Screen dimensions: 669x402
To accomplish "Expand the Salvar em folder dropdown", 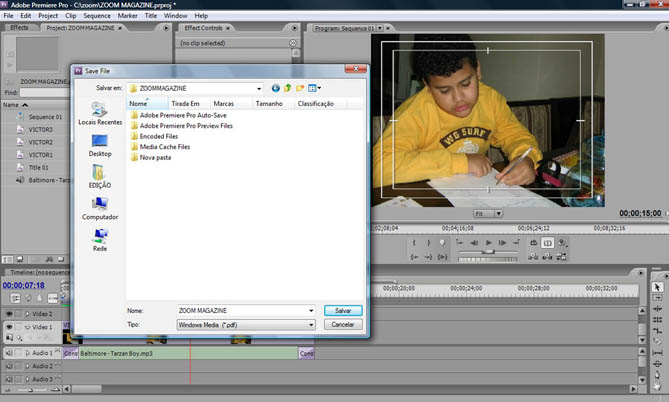I will [x=258, y=88].
